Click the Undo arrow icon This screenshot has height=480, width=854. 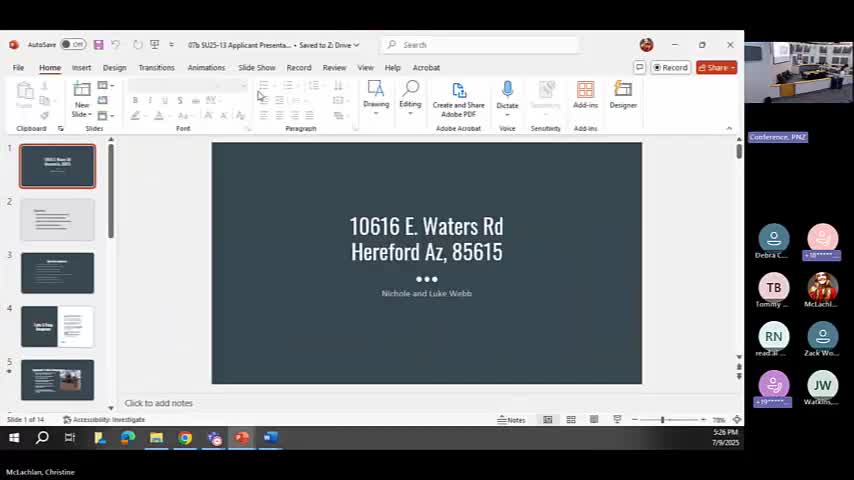(115, 45)
